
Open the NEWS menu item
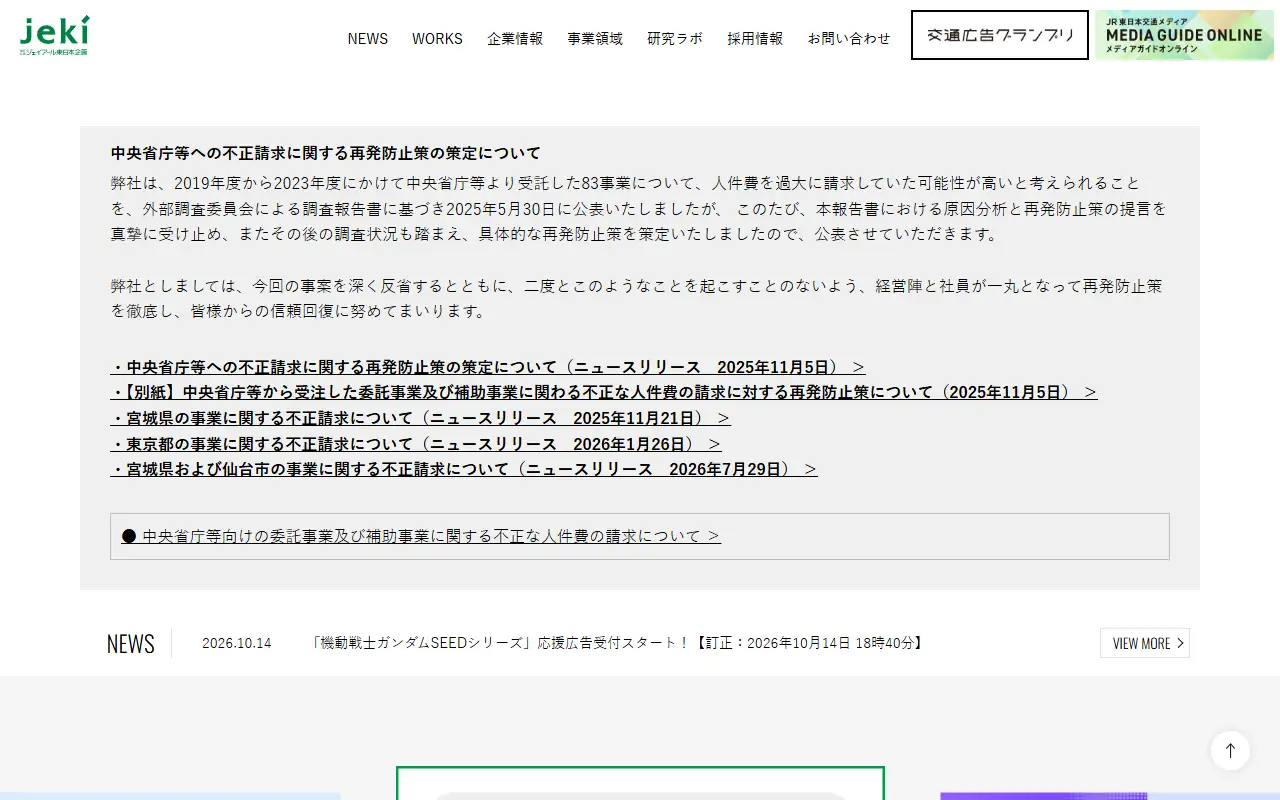tap(368, 38)
